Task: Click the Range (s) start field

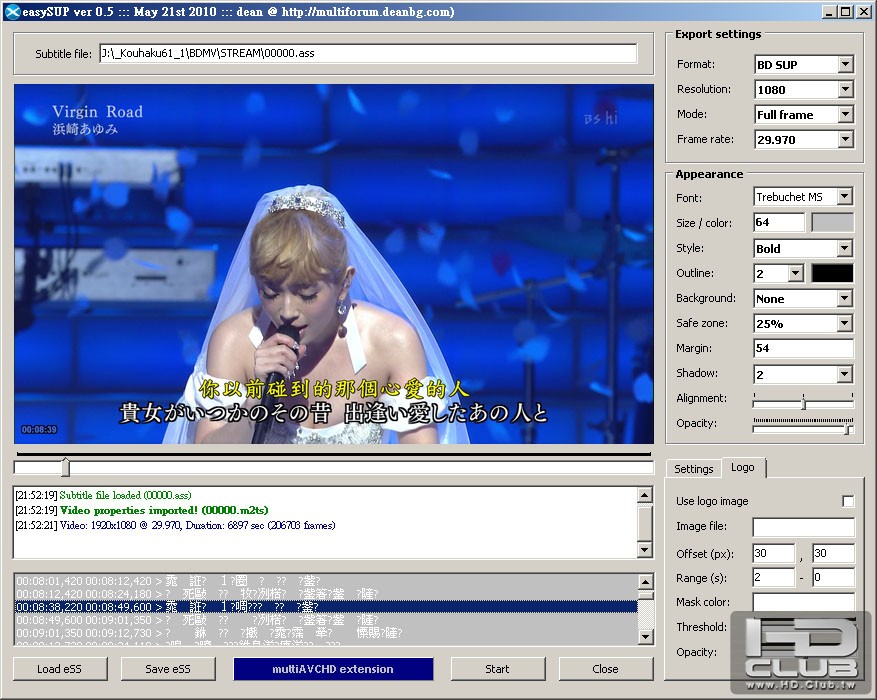Action: pos(774,577)
